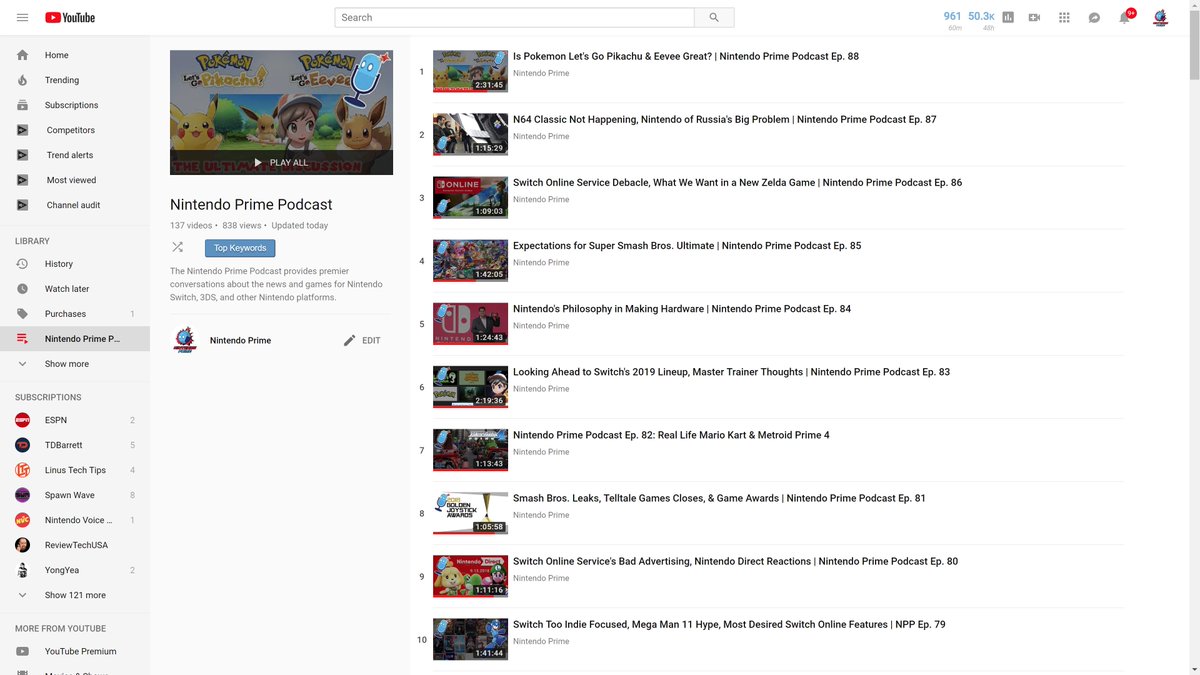The width and height of the screenshot is (1200, 675).
Task: Open the ESPN subscription
Action: point(75,420)
